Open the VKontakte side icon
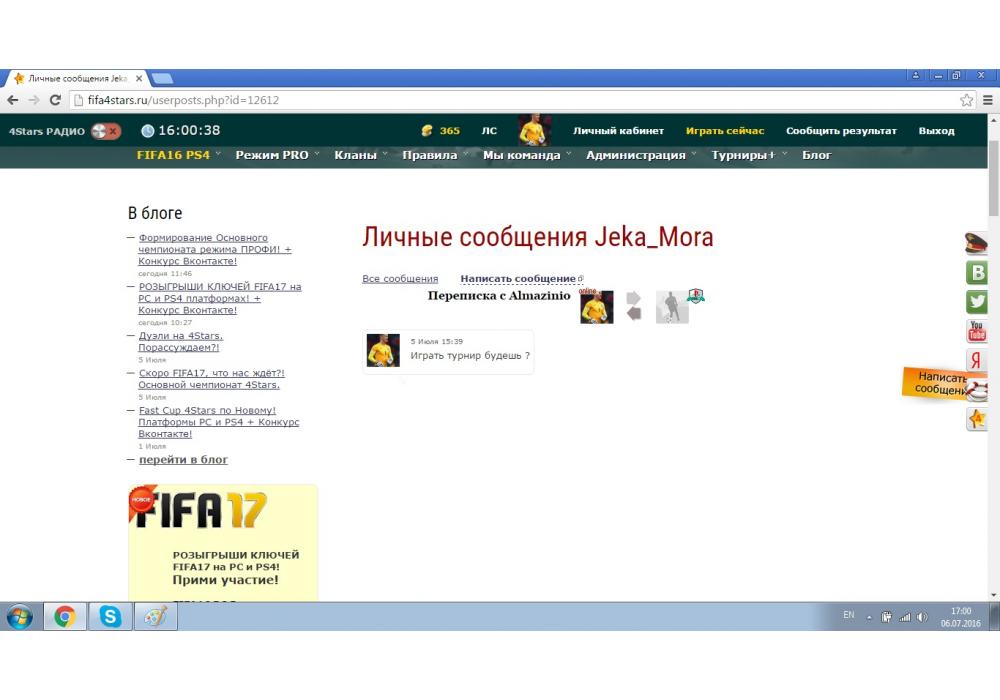This screenshot has width=1000, height=700. click(x=976, y=272)
